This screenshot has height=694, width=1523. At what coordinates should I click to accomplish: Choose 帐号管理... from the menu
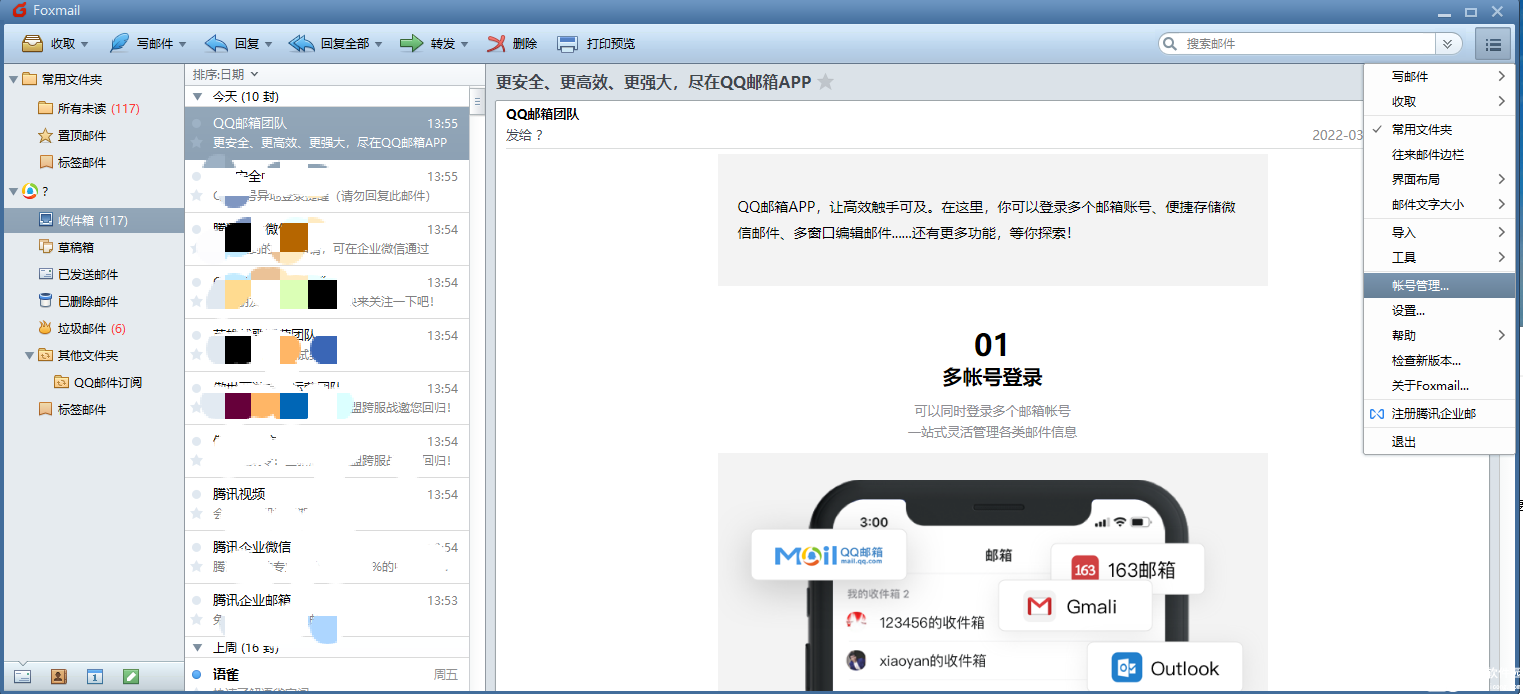pos(1440,285)
